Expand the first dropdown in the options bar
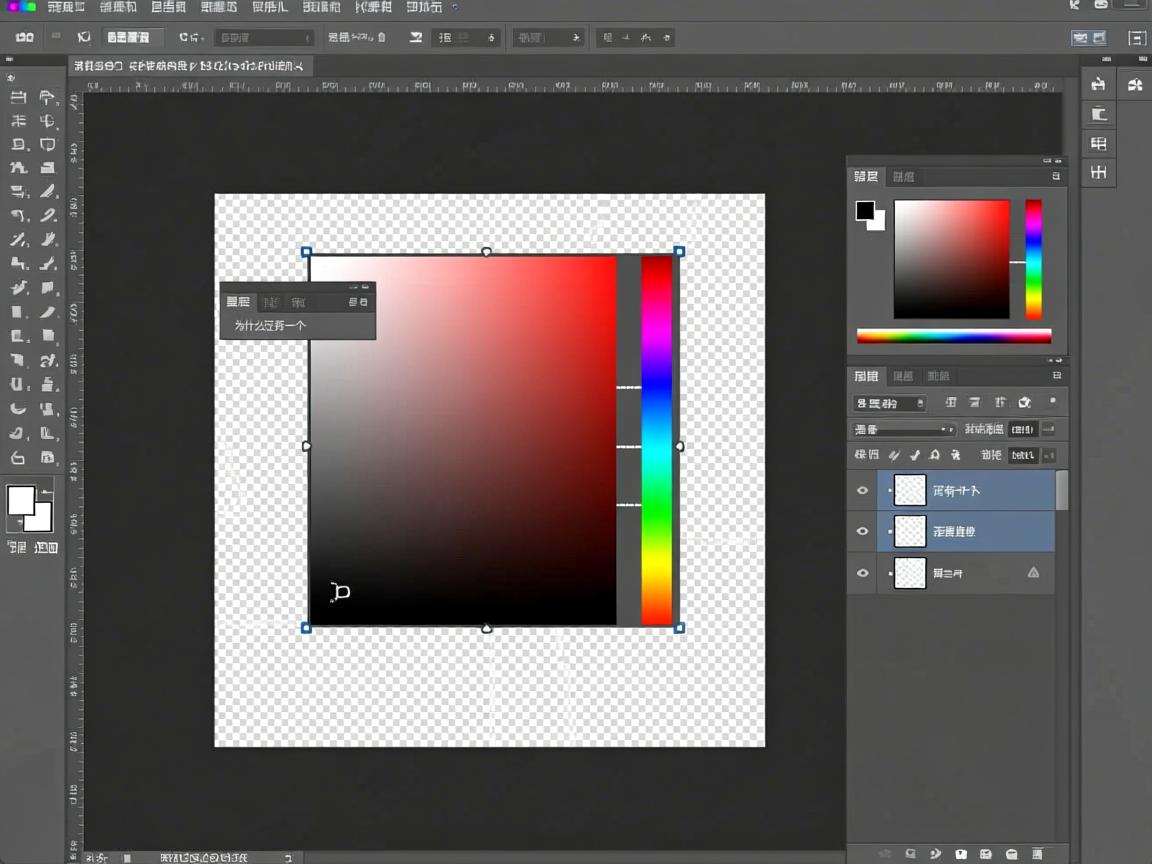 (264, 38)
